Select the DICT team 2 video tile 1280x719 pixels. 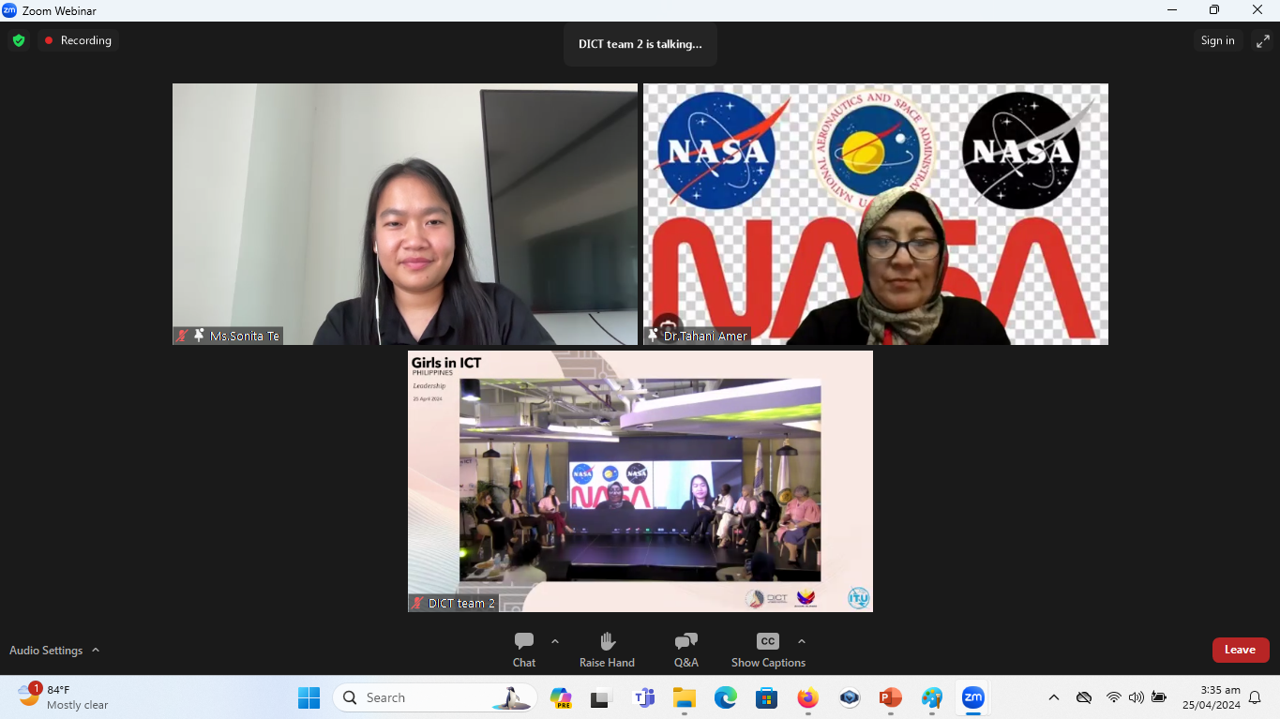(640, 481)
